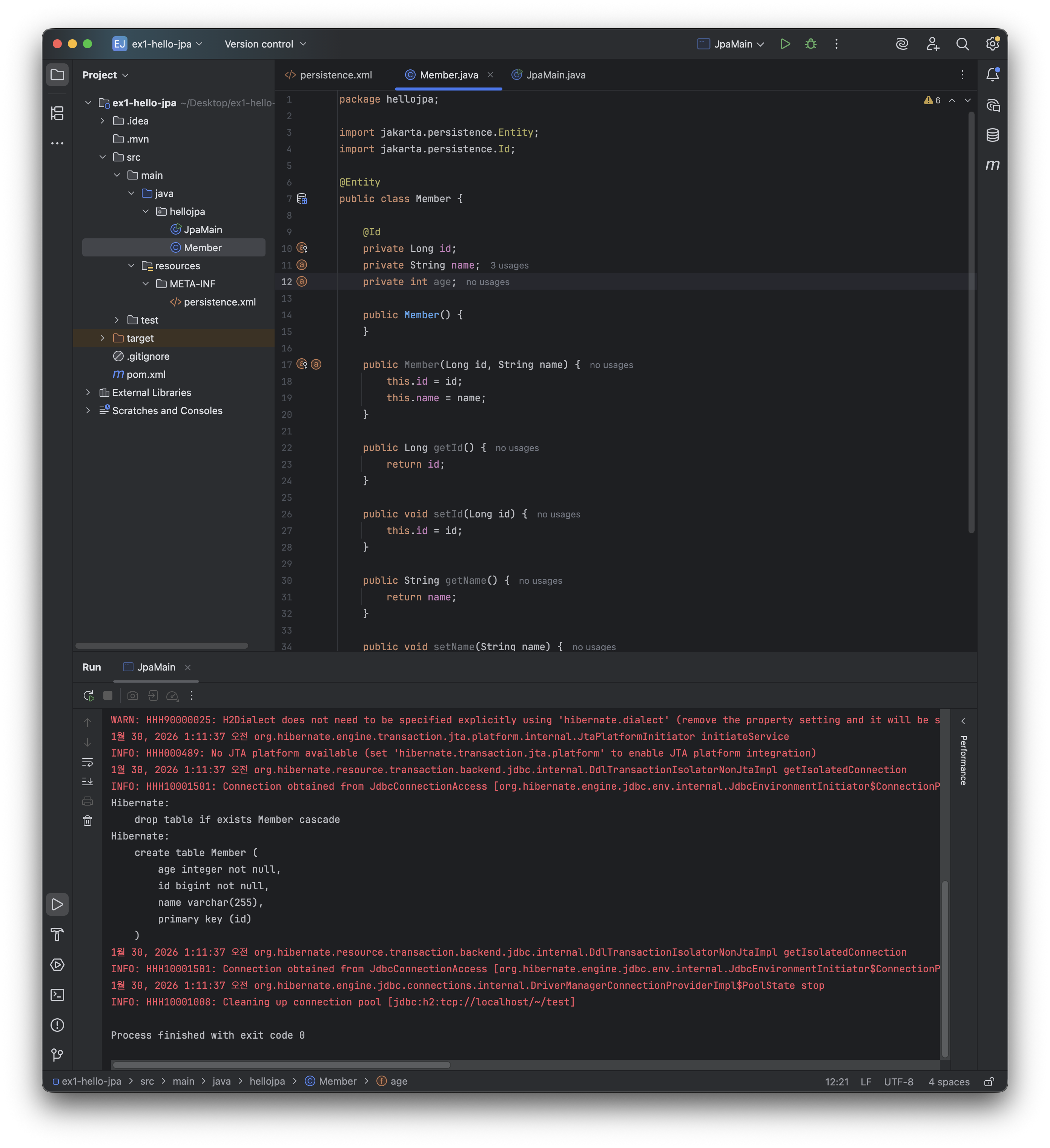Open the Terminal tool window icon
Viewport: 1050px width, 1148px height.
click(57, 995)
